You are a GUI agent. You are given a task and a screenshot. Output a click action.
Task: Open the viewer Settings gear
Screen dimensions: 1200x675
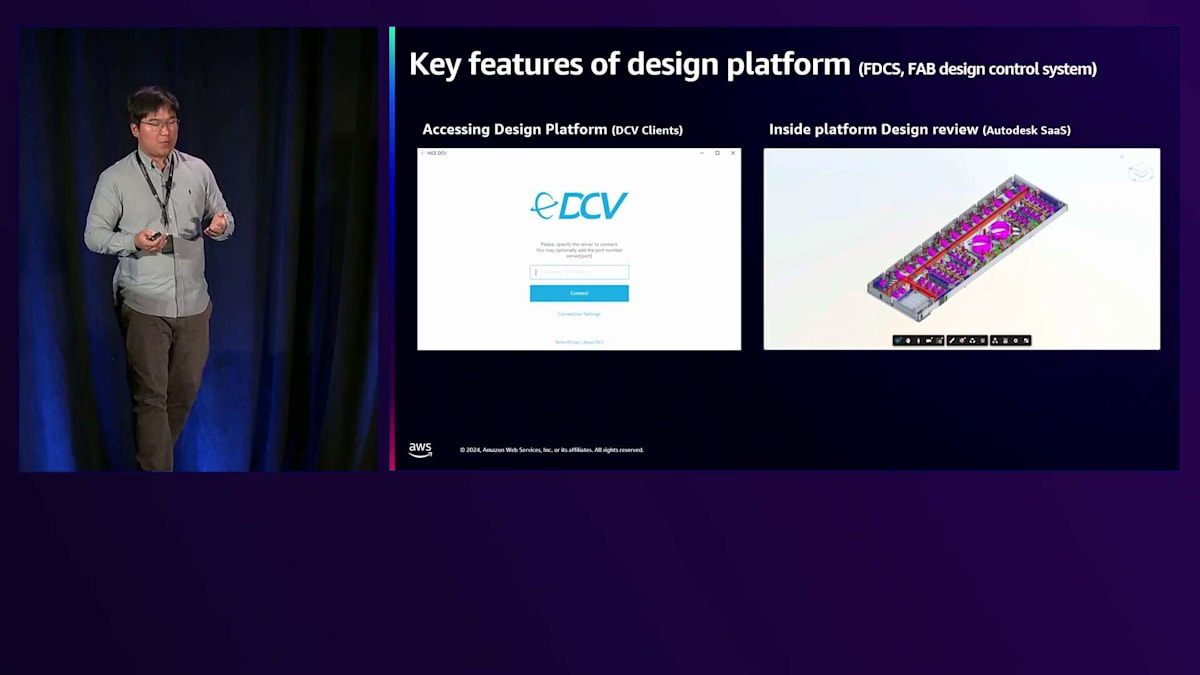pyautogui.click(x=1015, y=341)
